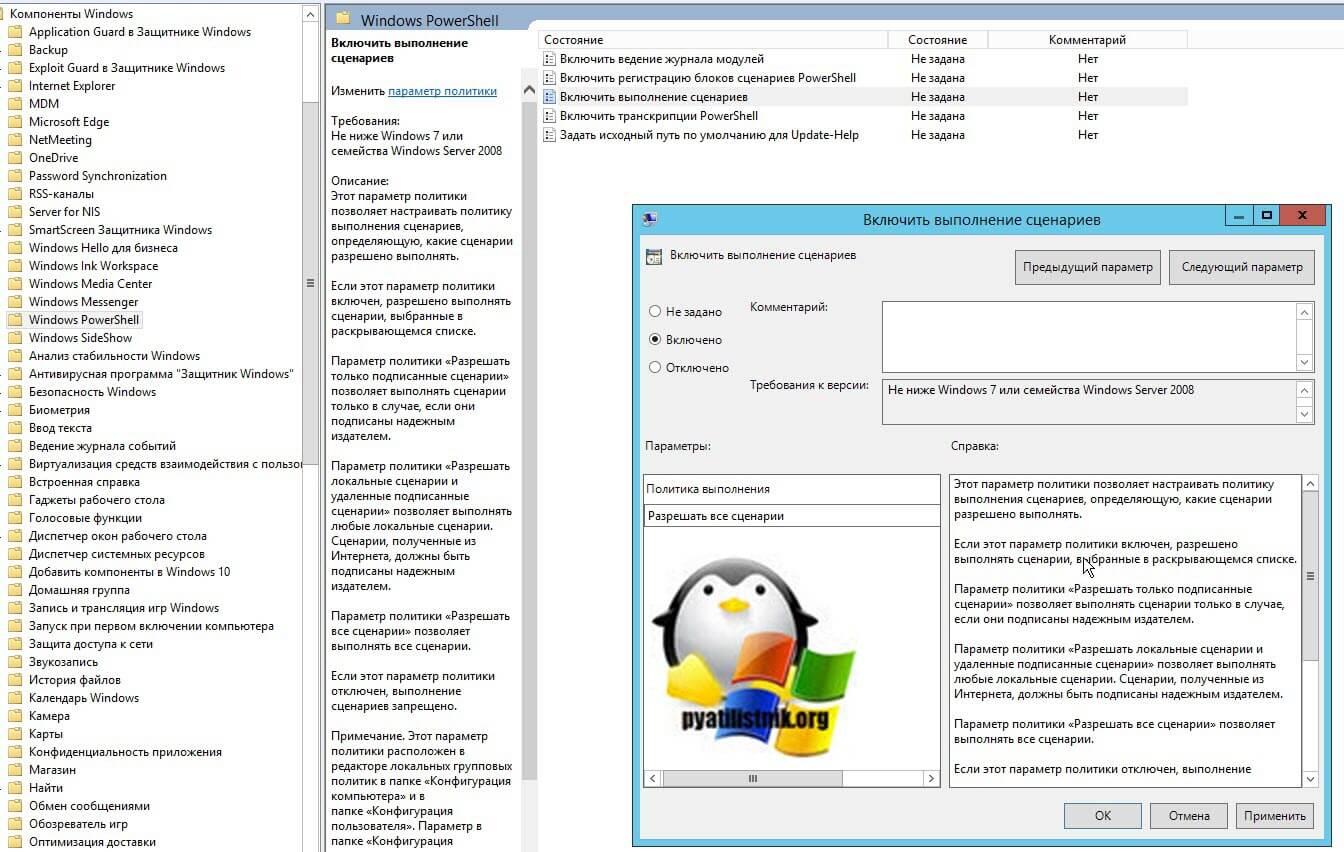Select Компоненты Windows parent node

click(71, 14)
